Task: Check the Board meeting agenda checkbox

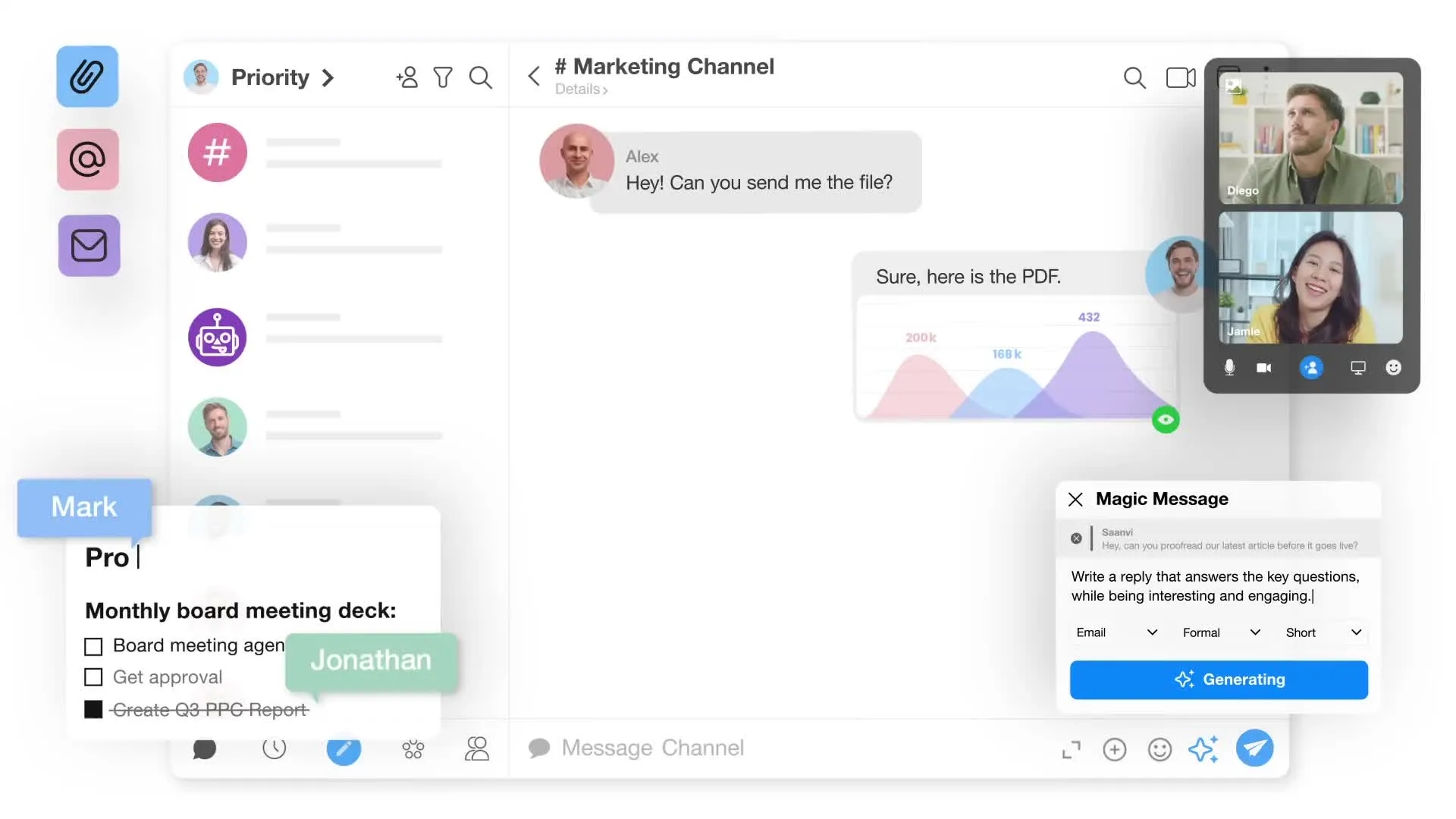Action: point(93,647)
